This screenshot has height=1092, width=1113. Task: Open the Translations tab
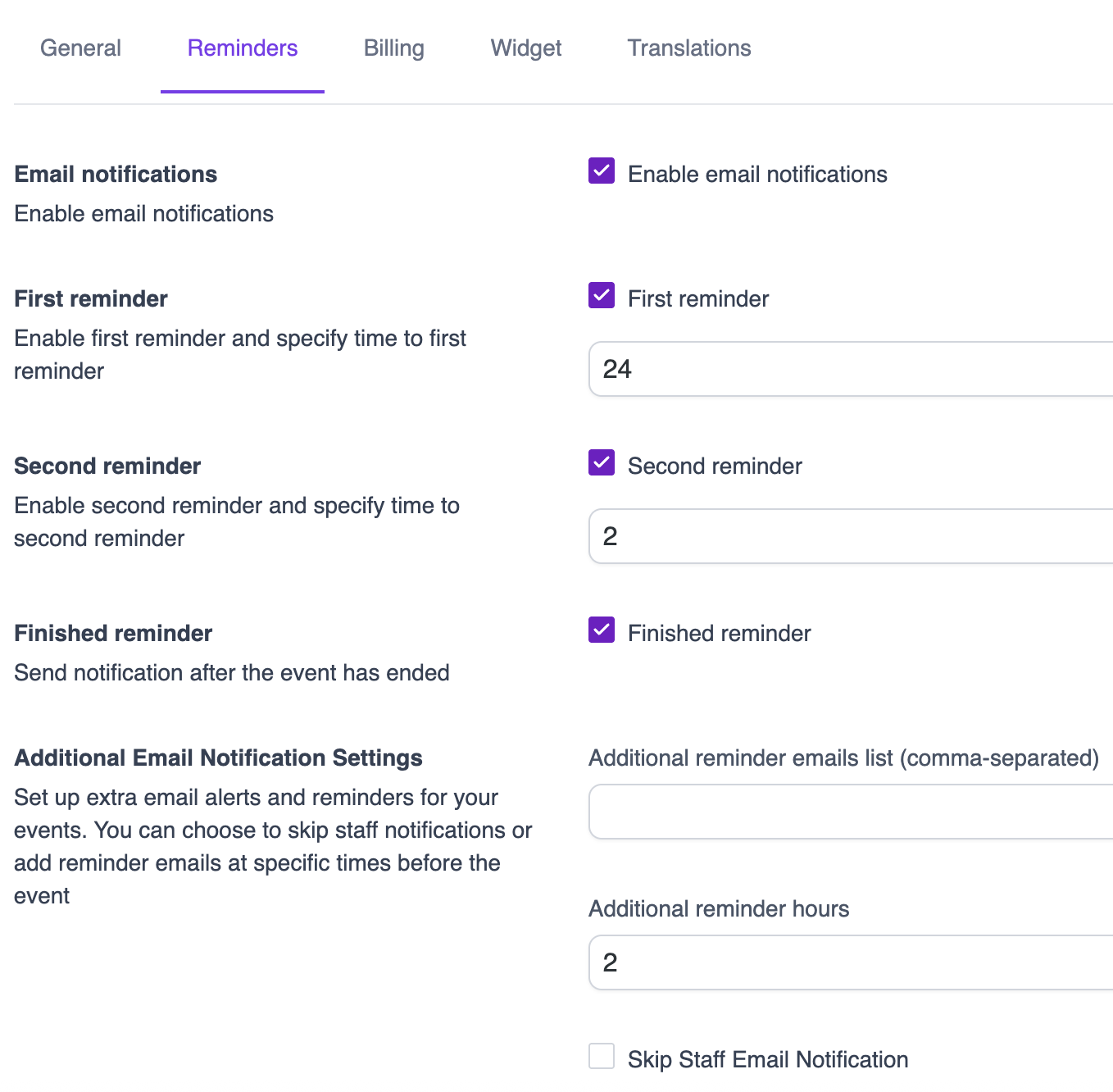688,48
